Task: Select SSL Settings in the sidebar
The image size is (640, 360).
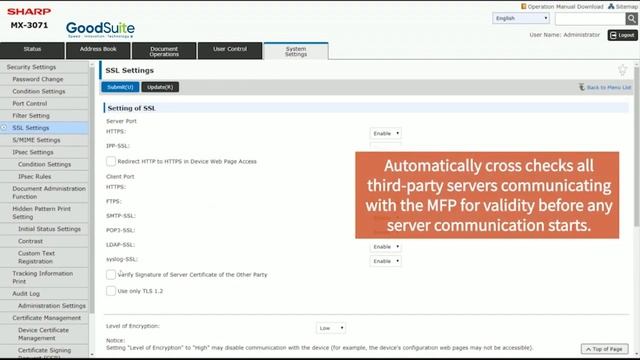Action: tap(44, 128)
